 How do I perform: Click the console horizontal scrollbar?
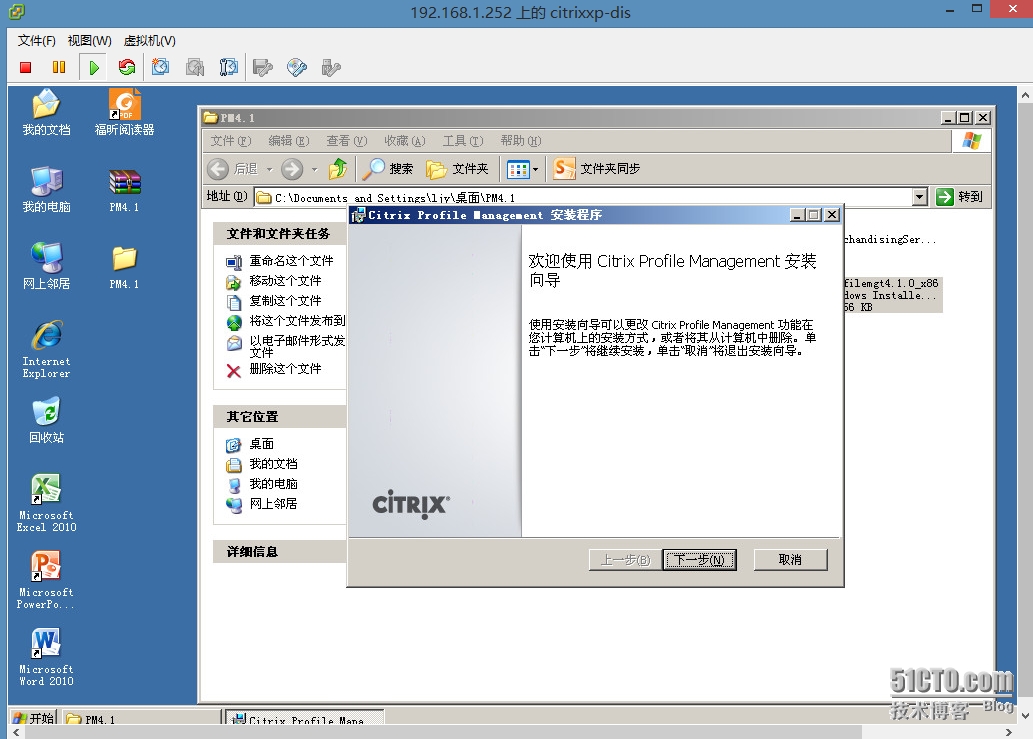point(443,732)
